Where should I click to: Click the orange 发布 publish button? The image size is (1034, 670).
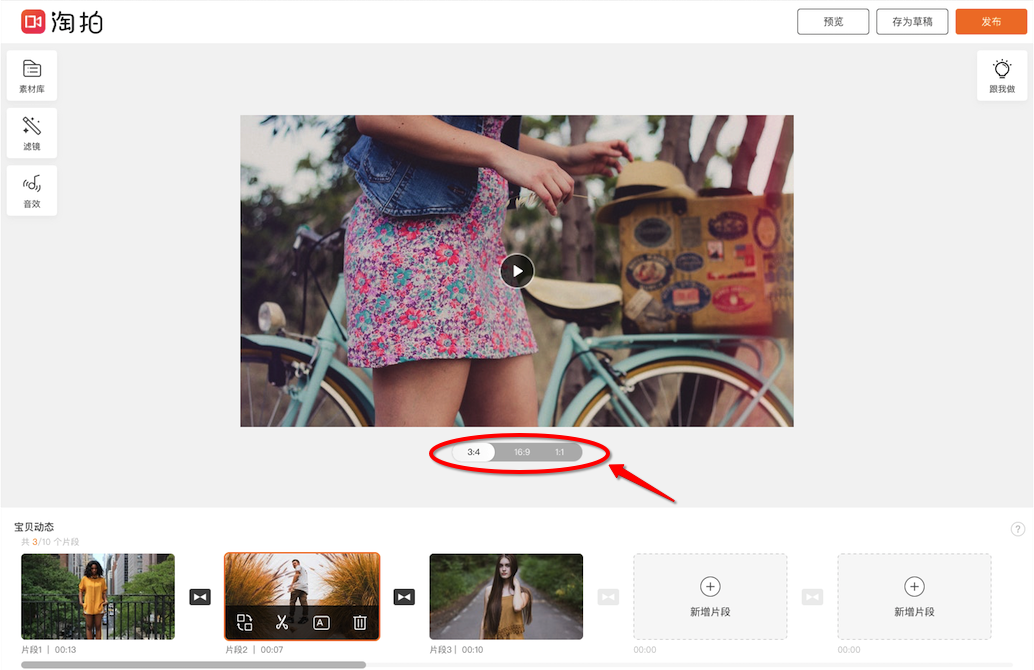pos(990,22)
